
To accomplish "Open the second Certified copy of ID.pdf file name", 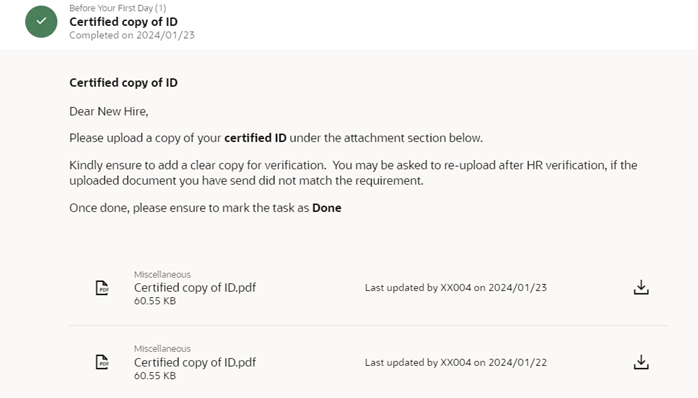I will click(195, 362).
